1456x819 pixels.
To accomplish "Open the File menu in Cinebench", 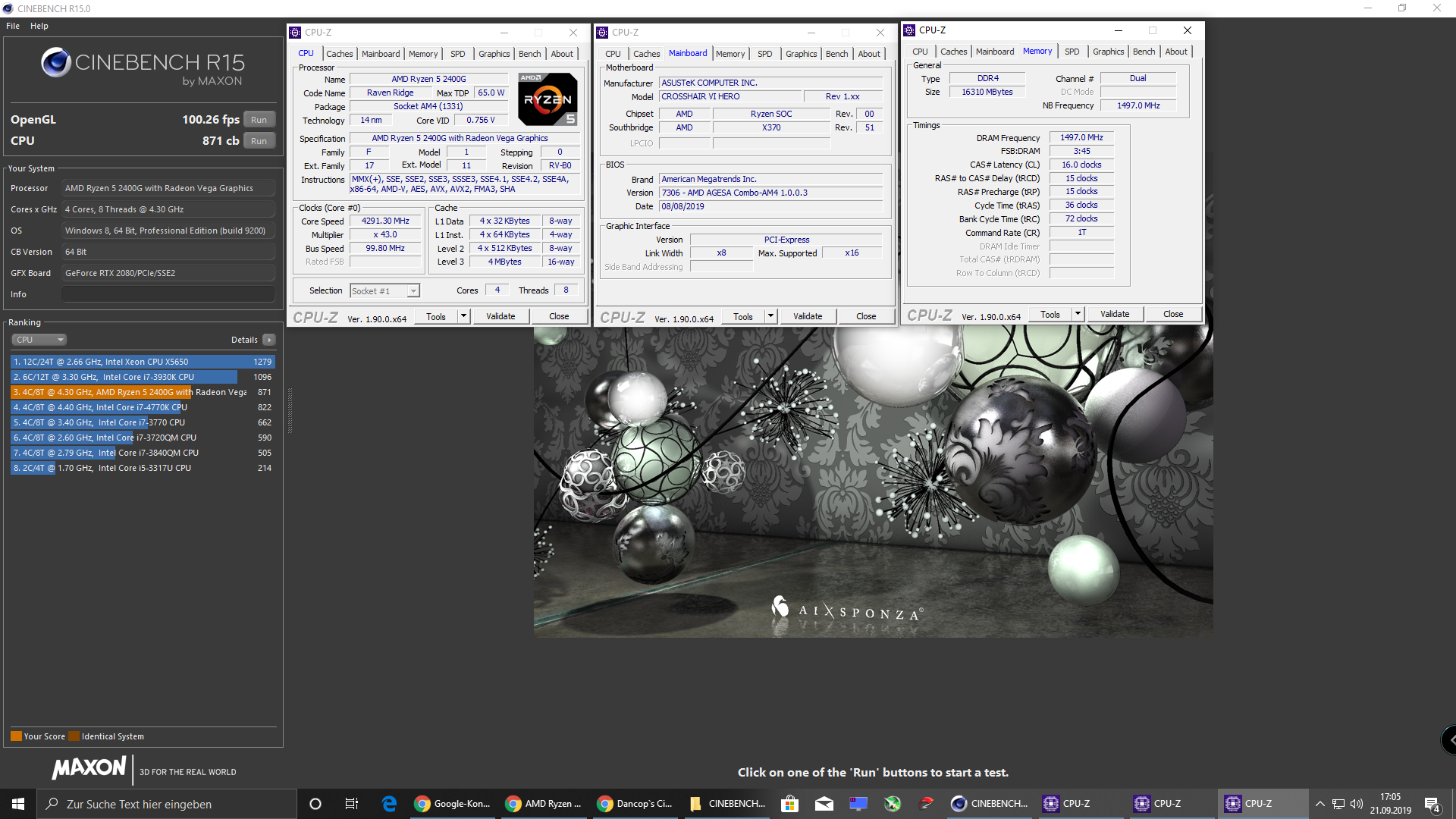I will (13, 26).
